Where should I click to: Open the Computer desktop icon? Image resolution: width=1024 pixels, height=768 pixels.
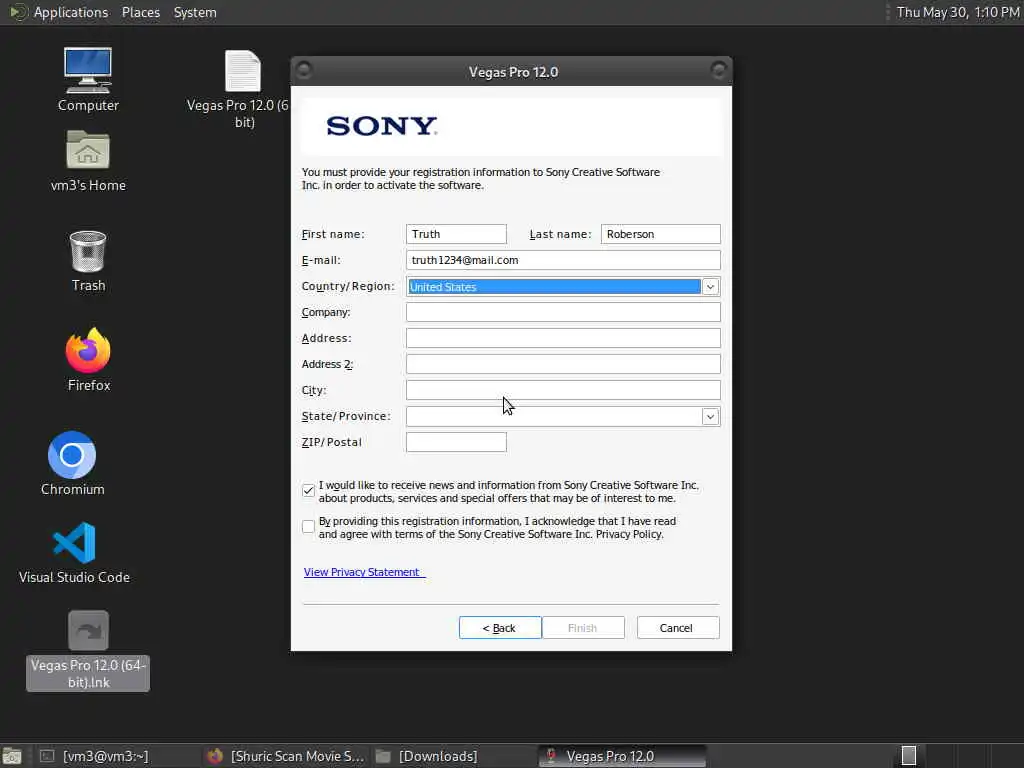pos(88,79)
